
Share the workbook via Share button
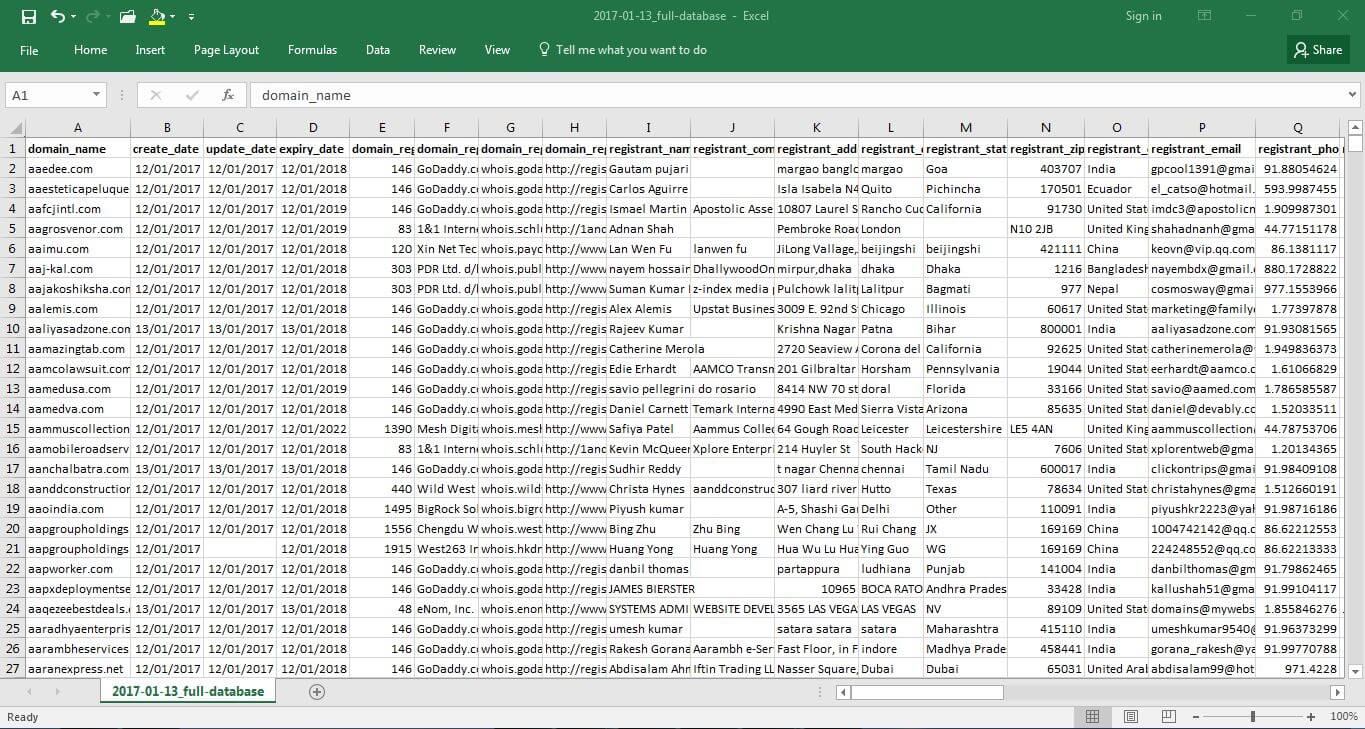1318,50
